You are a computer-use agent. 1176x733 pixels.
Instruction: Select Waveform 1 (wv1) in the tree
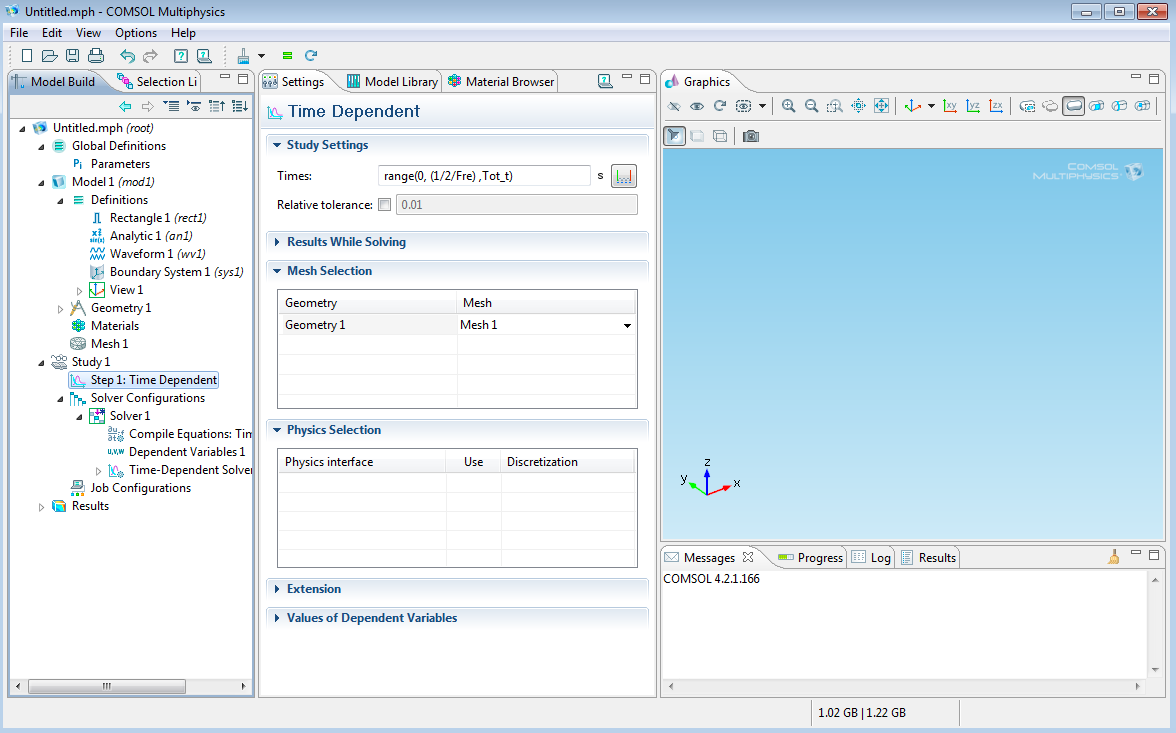pyautogui.click(x=158, y=254)
